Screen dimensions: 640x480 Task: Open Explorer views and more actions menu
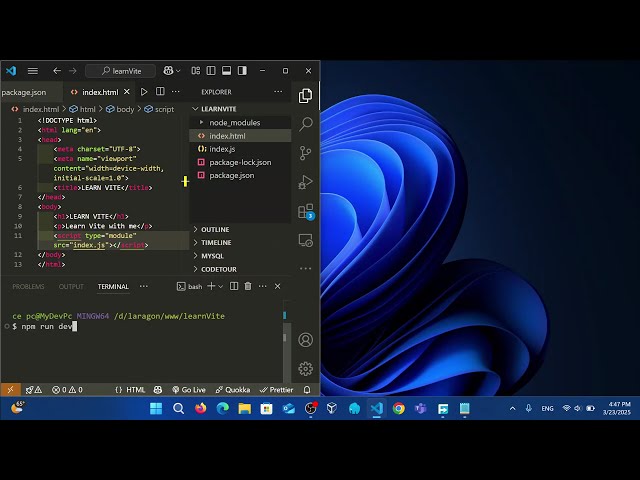click(278, 92)
